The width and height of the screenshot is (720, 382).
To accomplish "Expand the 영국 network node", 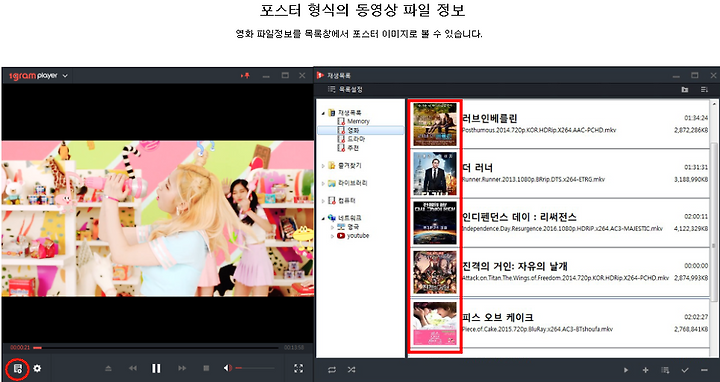I will pos(332,227).
